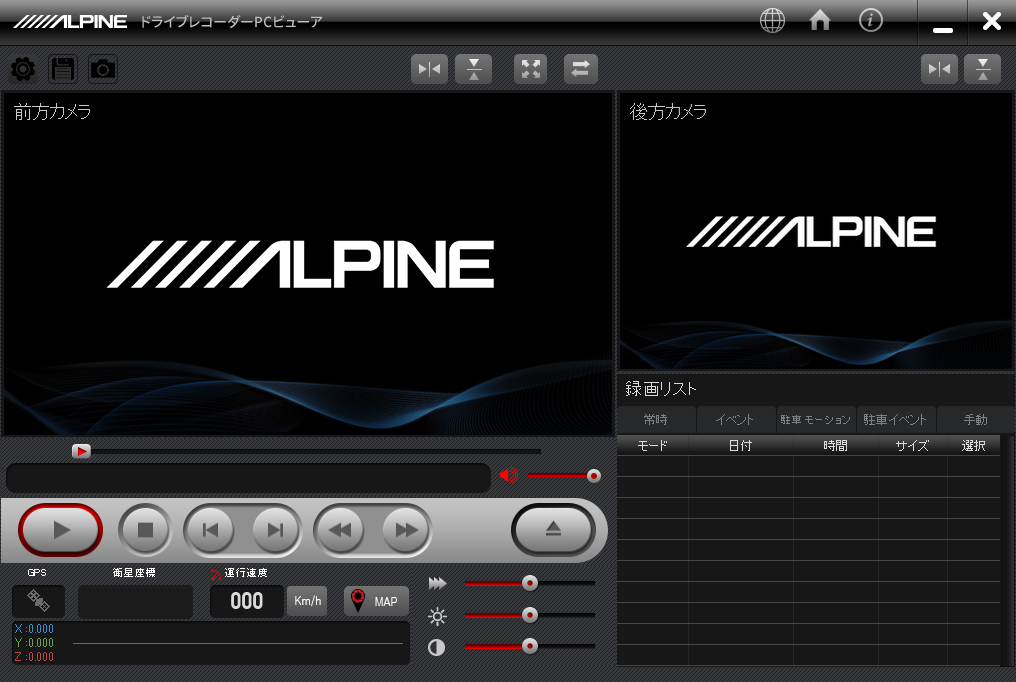The width and height of the screenshot is (1016, 682).
Task: Toggle the Km/h speed unit button
Action: click(x=307, y=601)
